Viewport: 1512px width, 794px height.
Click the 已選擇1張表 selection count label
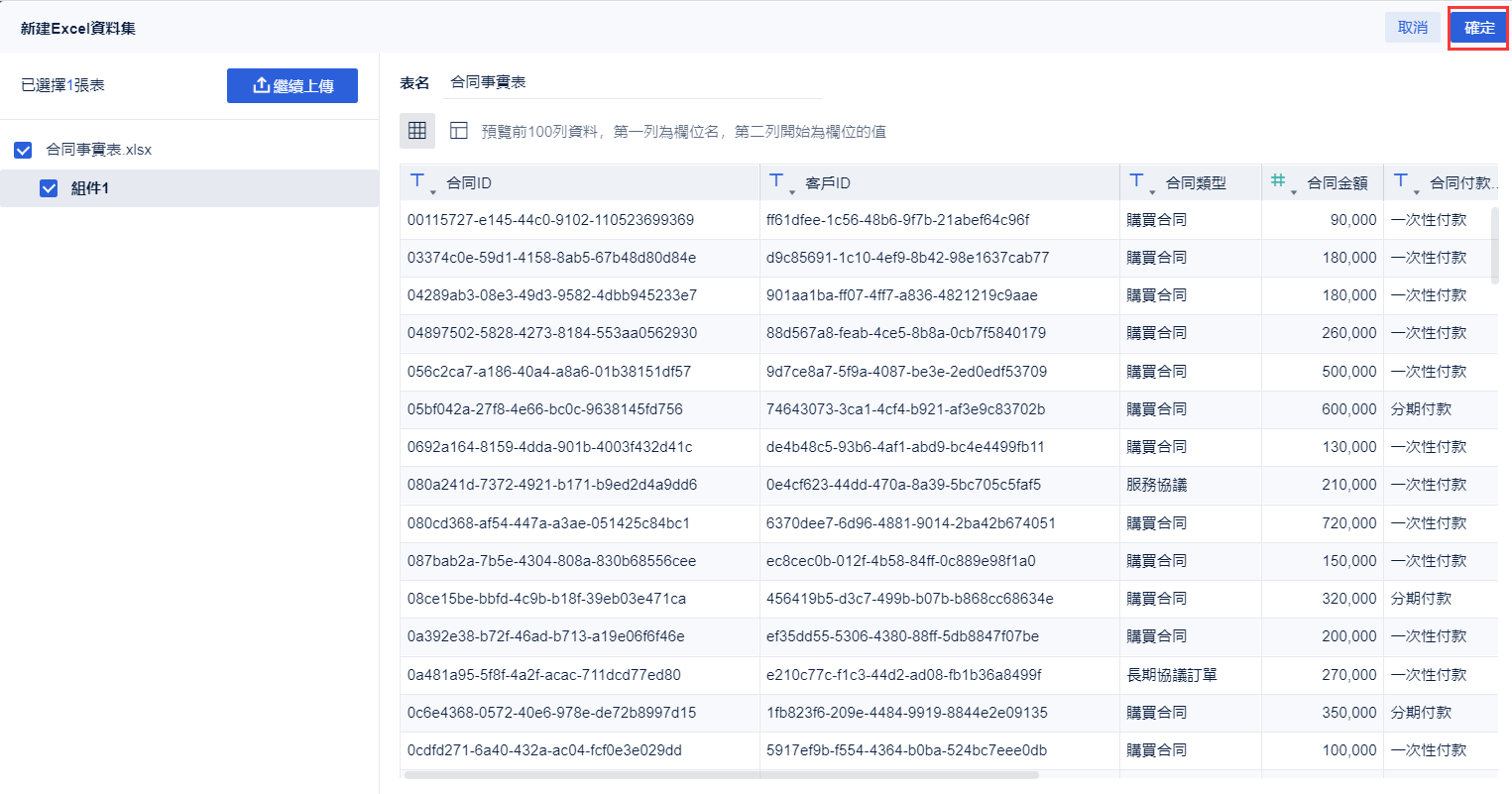62,85
